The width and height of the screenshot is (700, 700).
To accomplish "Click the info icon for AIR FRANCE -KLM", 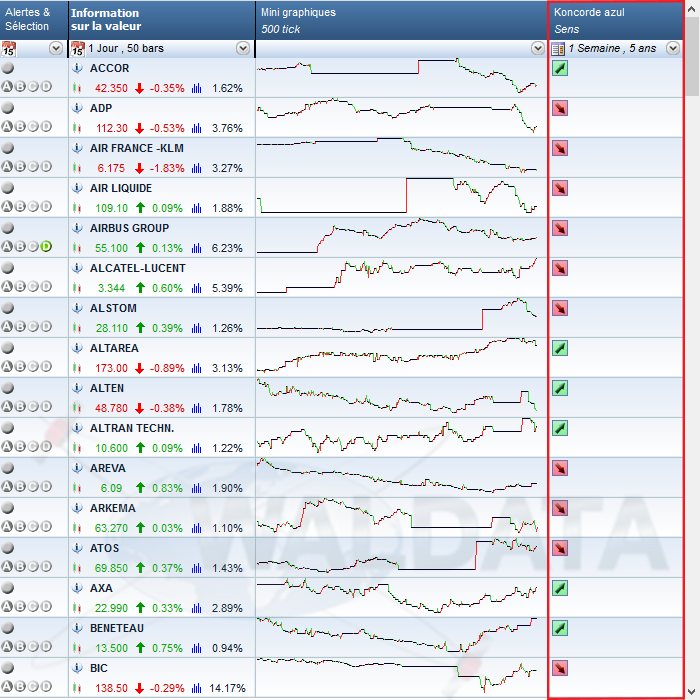I will point(77,148).
